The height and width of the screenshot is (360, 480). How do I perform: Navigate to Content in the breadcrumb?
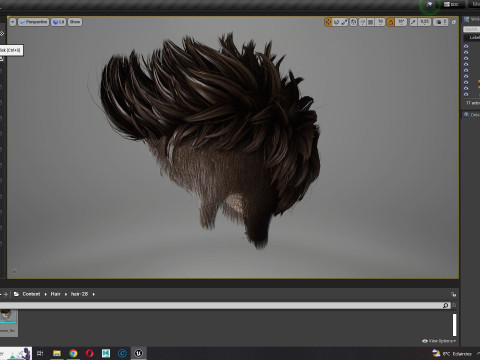coord(31,294)
